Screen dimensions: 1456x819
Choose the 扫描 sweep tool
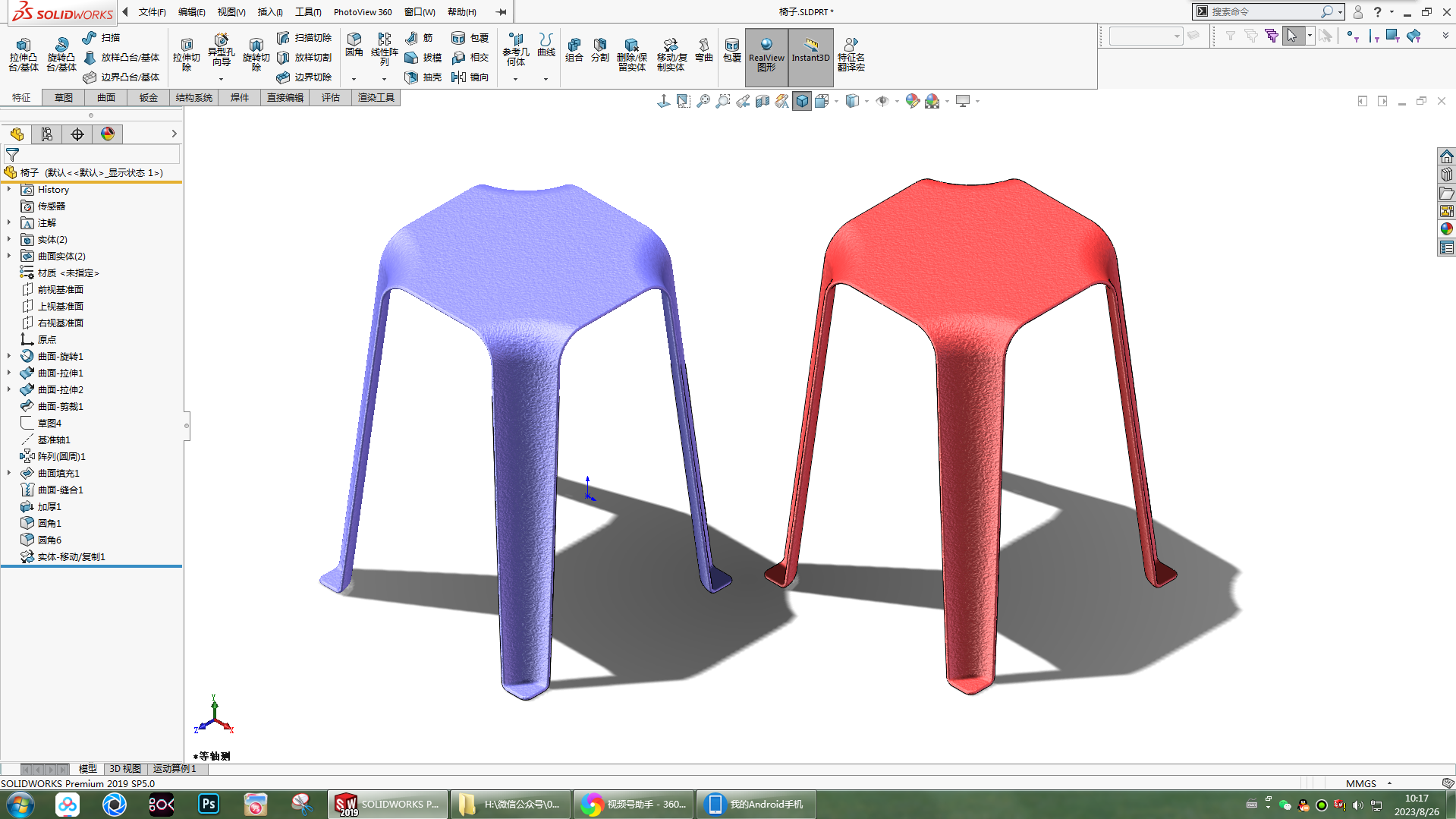pyautogui.click(x=102, y=38)
